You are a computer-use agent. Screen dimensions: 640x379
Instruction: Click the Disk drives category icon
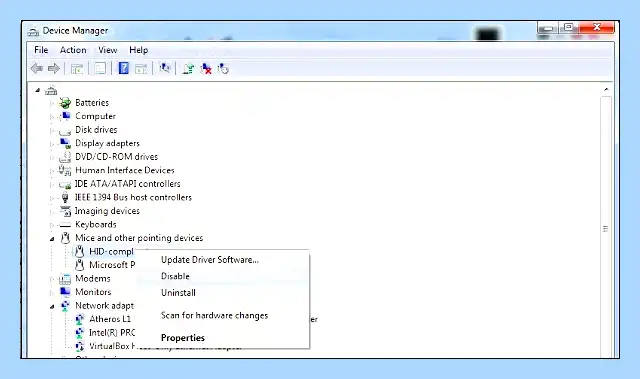(x=65, y=131)
